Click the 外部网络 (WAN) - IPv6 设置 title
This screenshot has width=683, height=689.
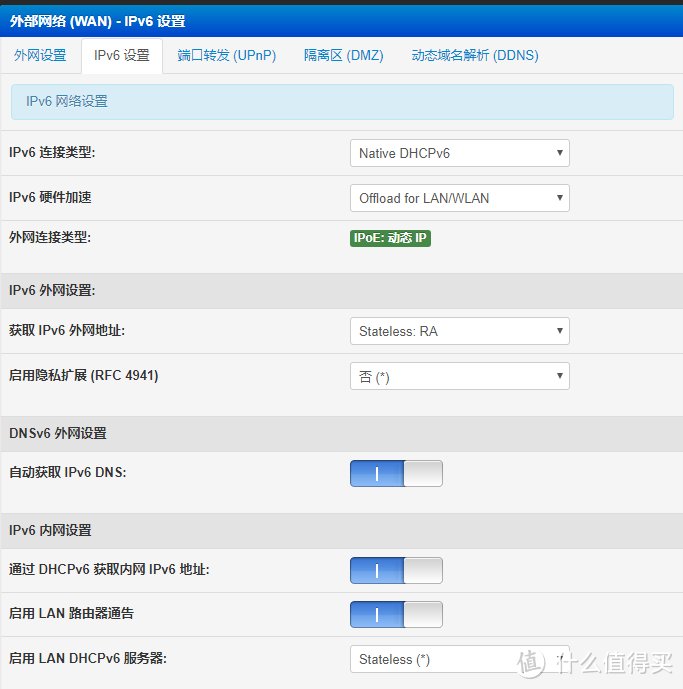(98, 21)
